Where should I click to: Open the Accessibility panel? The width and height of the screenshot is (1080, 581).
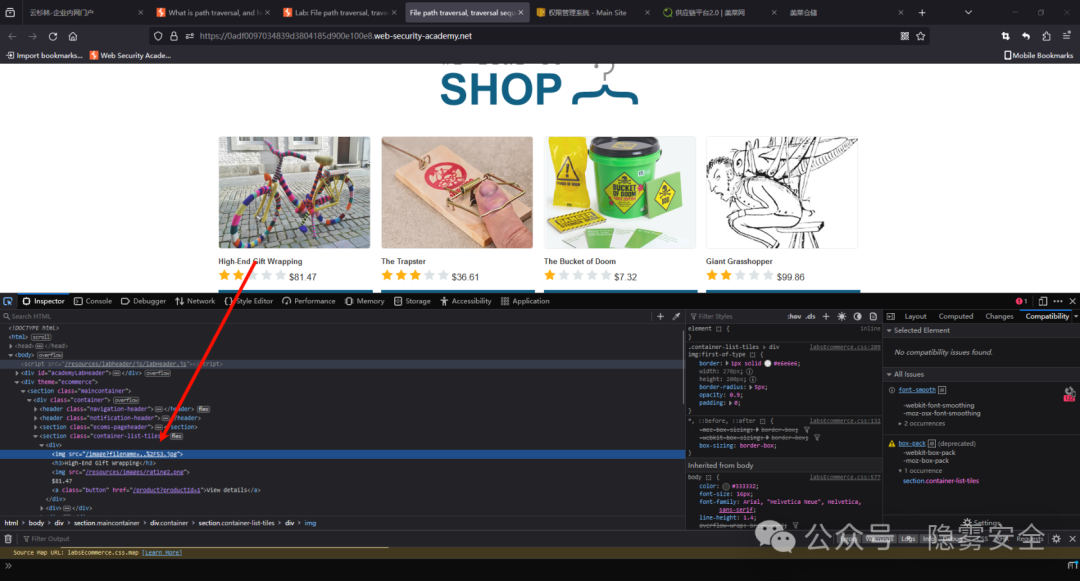coord(466,302)
